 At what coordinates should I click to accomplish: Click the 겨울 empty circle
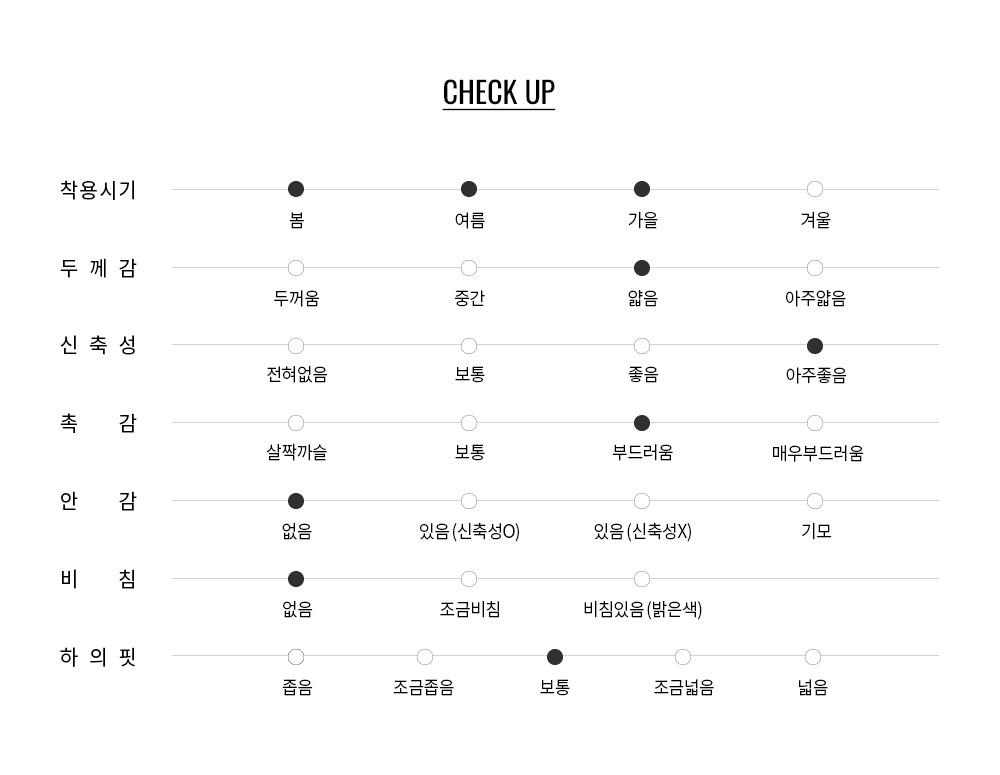point(815,189)
